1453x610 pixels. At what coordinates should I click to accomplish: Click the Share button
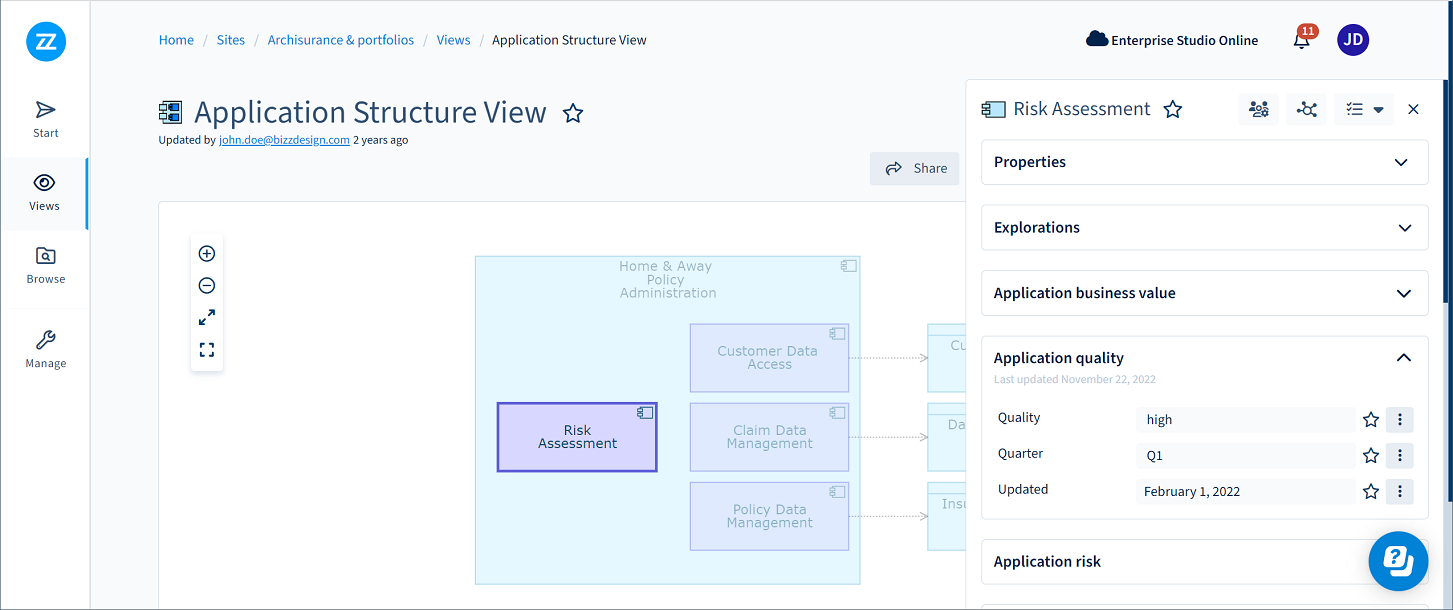pyautogui.click(x=915, y=169)
